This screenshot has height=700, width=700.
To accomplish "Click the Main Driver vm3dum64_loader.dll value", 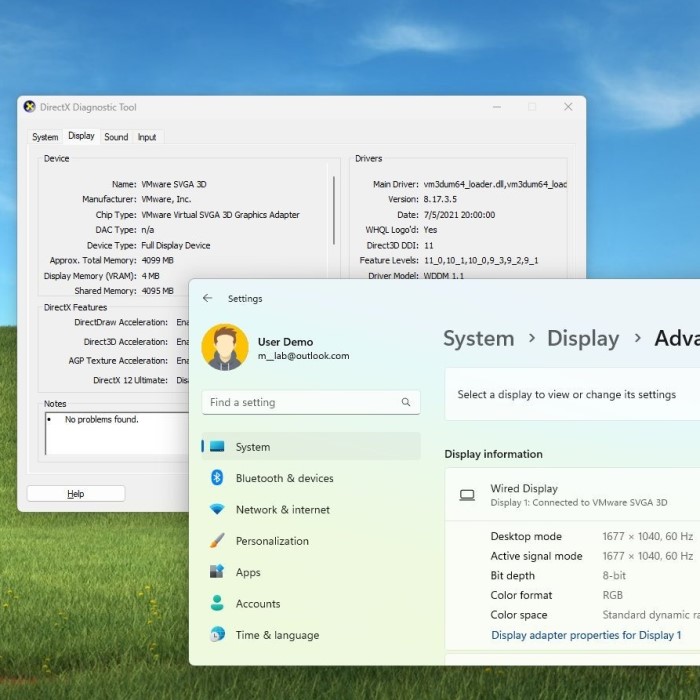I will (495, 184).
